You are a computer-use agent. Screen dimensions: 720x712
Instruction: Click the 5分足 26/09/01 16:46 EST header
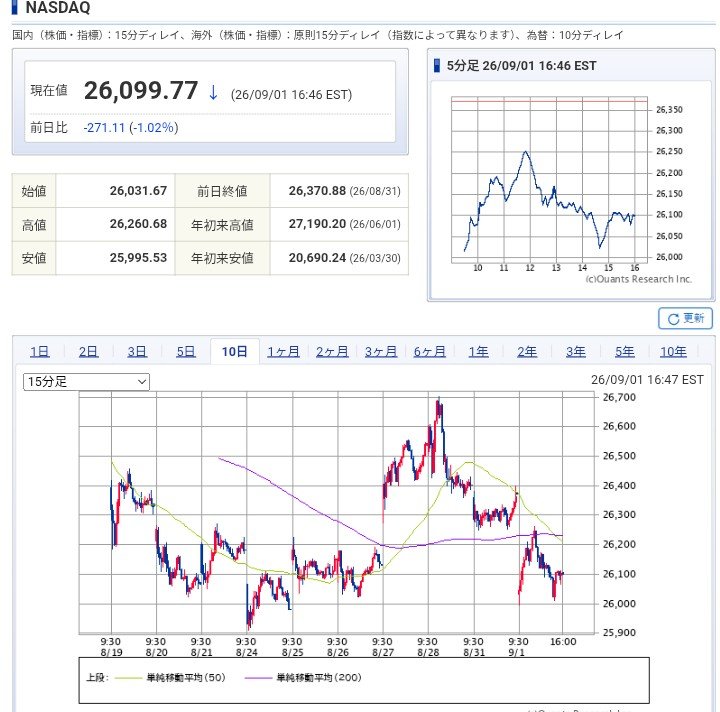[521, 66]
